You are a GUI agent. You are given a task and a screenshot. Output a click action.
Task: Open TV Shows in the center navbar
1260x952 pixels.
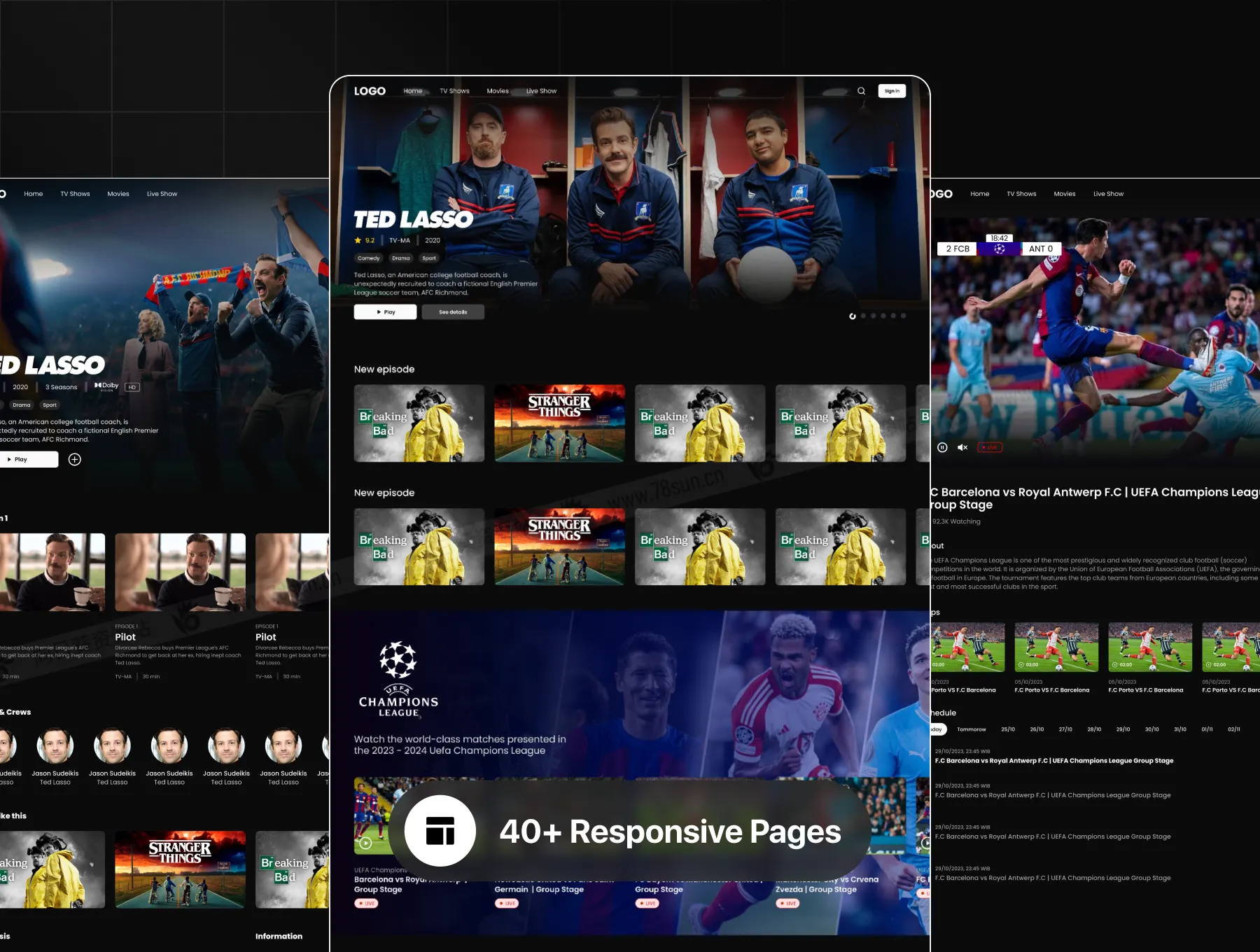454,91
